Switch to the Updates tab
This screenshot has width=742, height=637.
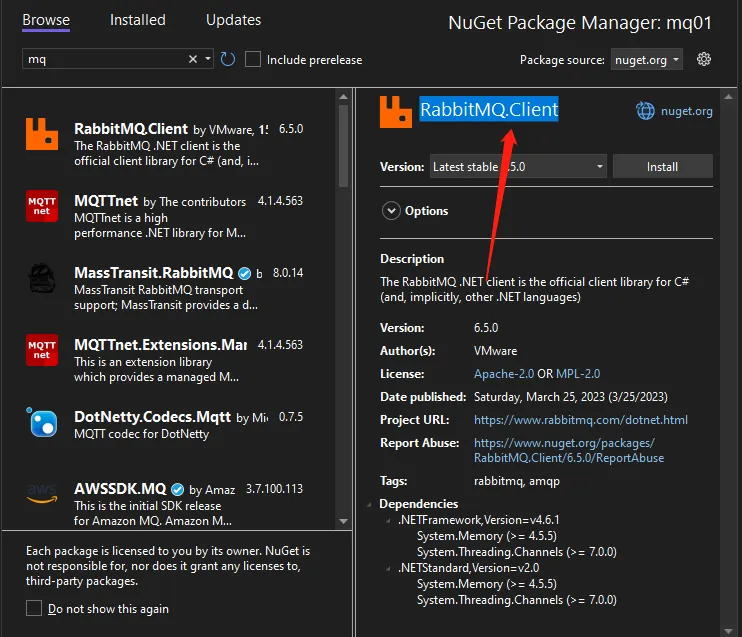pos(233,20)
